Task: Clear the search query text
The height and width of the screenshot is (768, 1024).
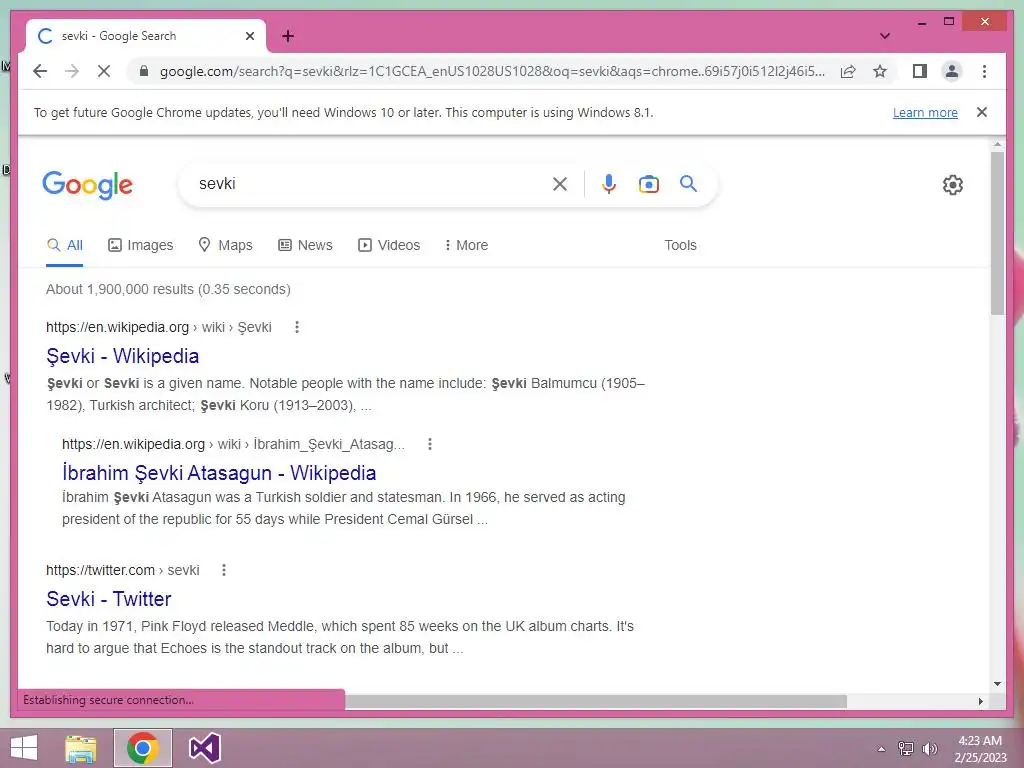Action: click(x=560, y=184)
